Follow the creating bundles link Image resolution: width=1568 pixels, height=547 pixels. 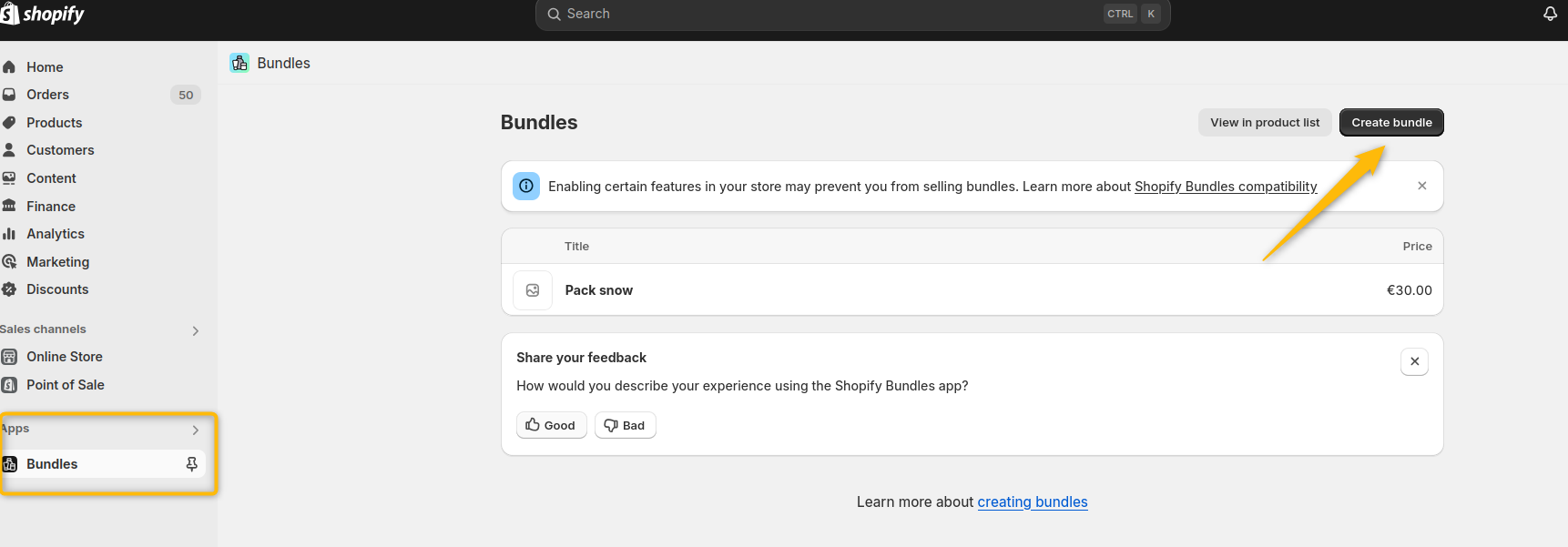coord(1032,502)
